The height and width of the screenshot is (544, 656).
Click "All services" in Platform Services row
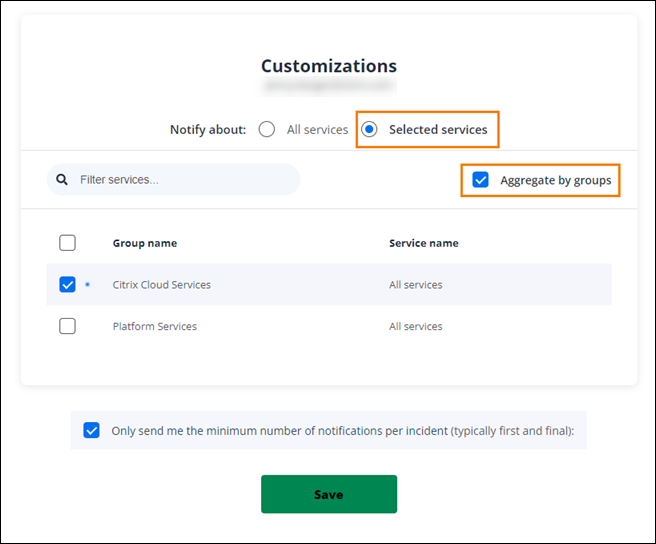tap(416, 326)
